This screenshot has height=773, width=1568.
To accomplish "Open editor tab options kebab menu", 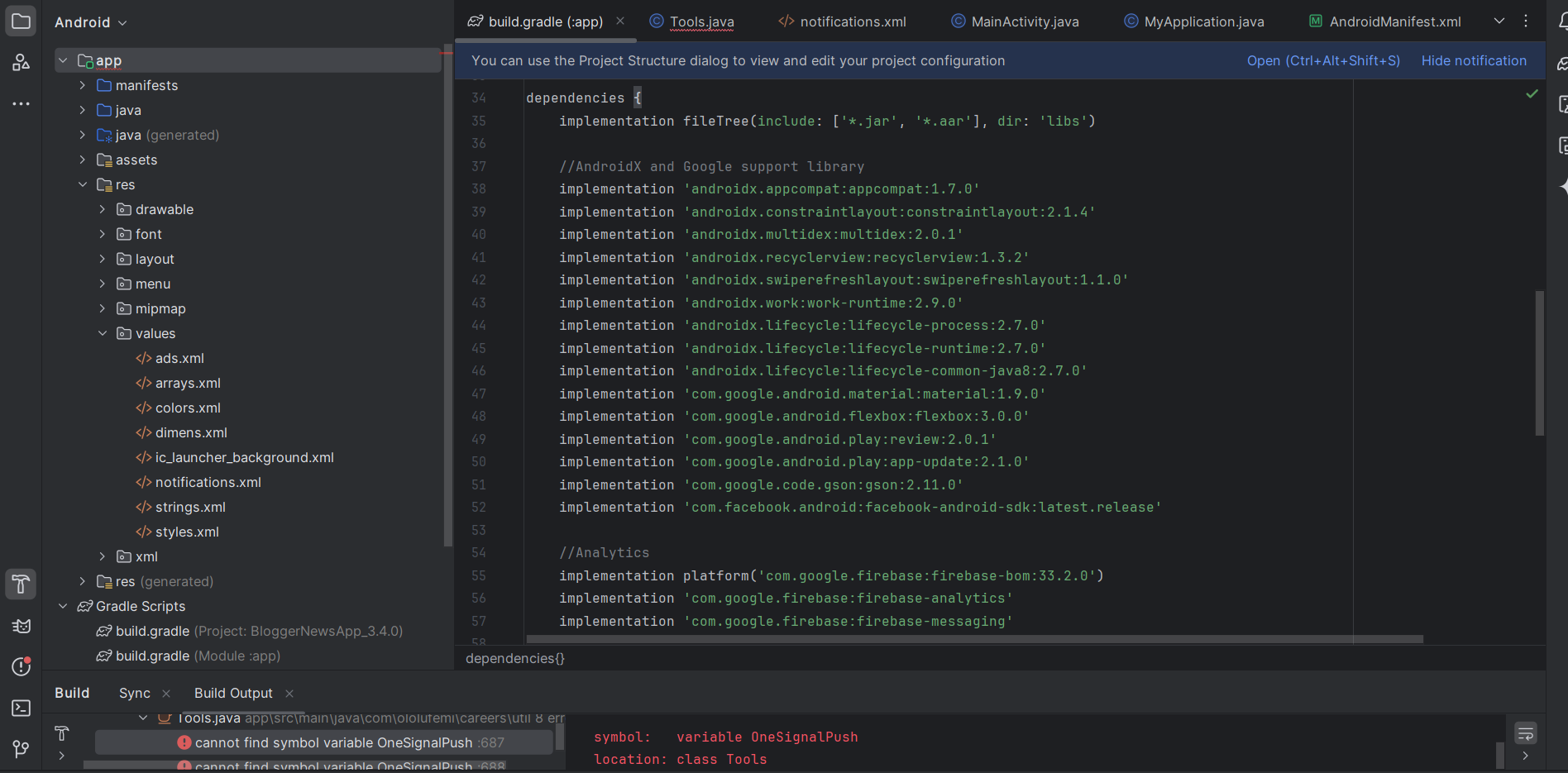I will pyautogui.click(x=1526, y=21).
